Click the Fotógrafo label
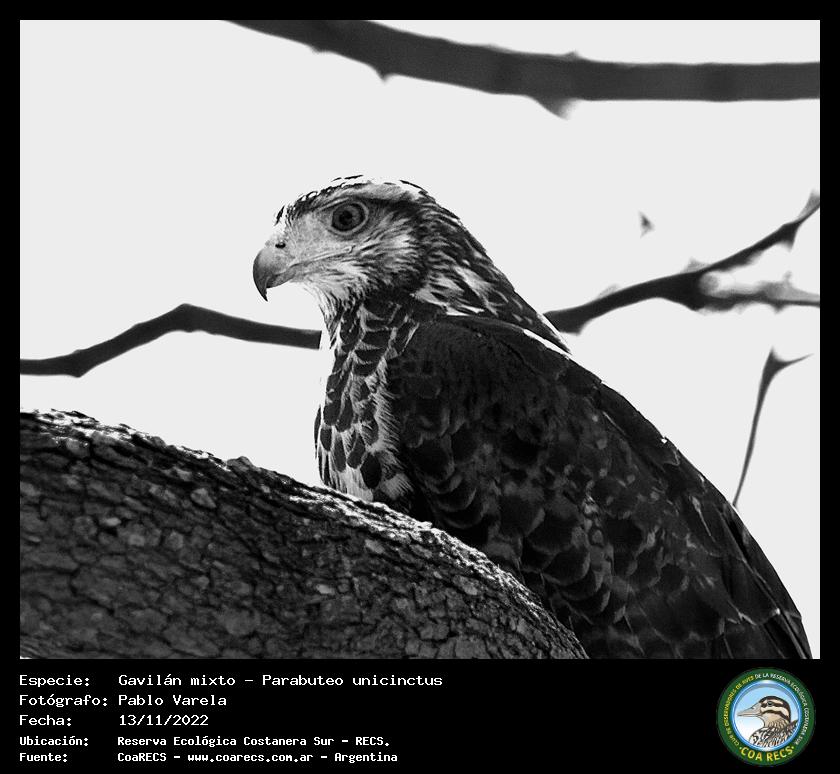The image size is (840, 774). pos(63,700)
